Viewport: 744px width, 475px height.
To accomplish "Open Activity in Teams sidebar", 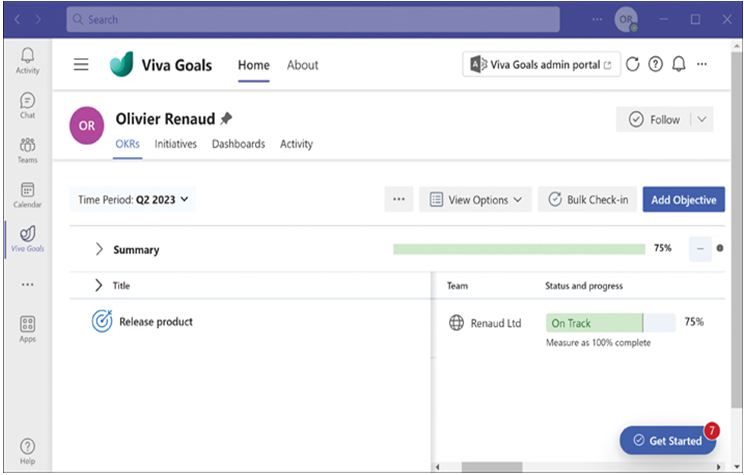I will click(28, 61).
